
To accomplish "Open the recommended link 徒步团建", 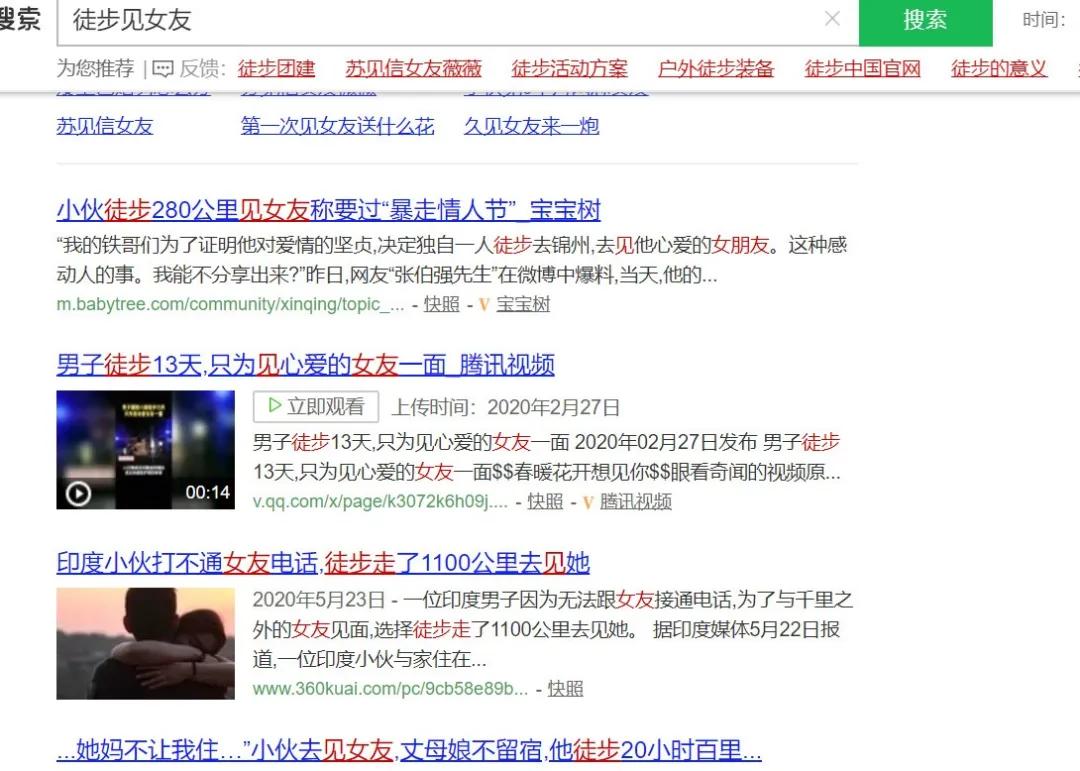I will coord(277,69).
